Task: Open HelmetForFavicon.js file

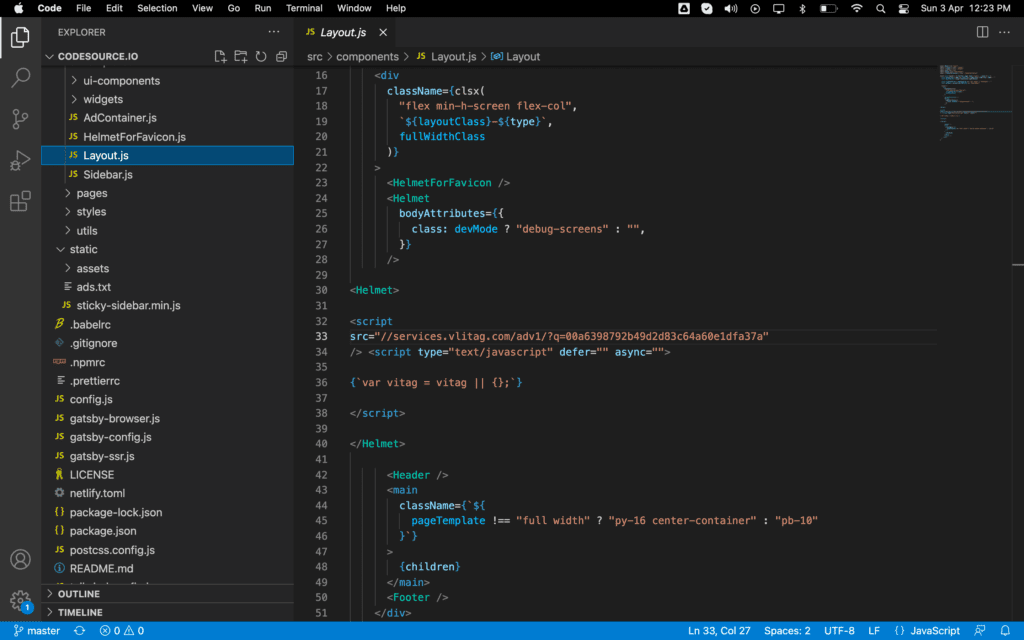Action: [x=134, y=137]
